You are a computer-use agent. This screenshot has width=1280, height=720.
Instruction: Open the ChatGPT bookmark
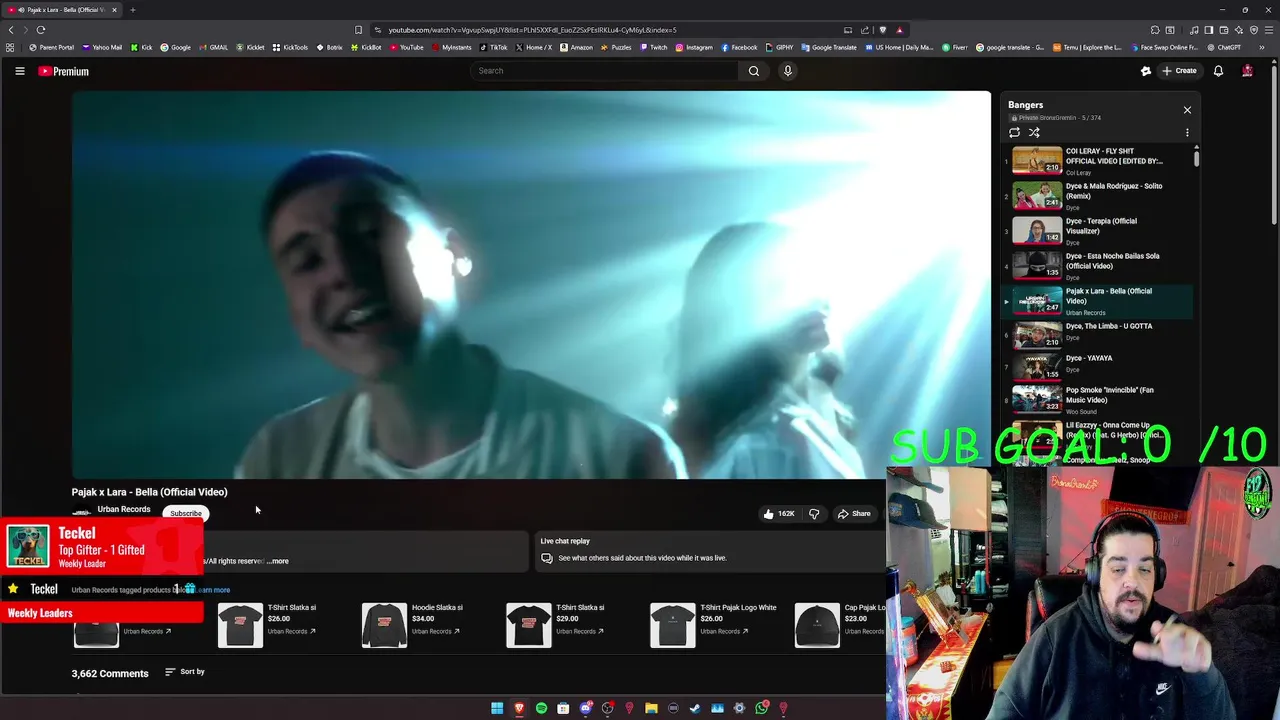coord(1223,47)
